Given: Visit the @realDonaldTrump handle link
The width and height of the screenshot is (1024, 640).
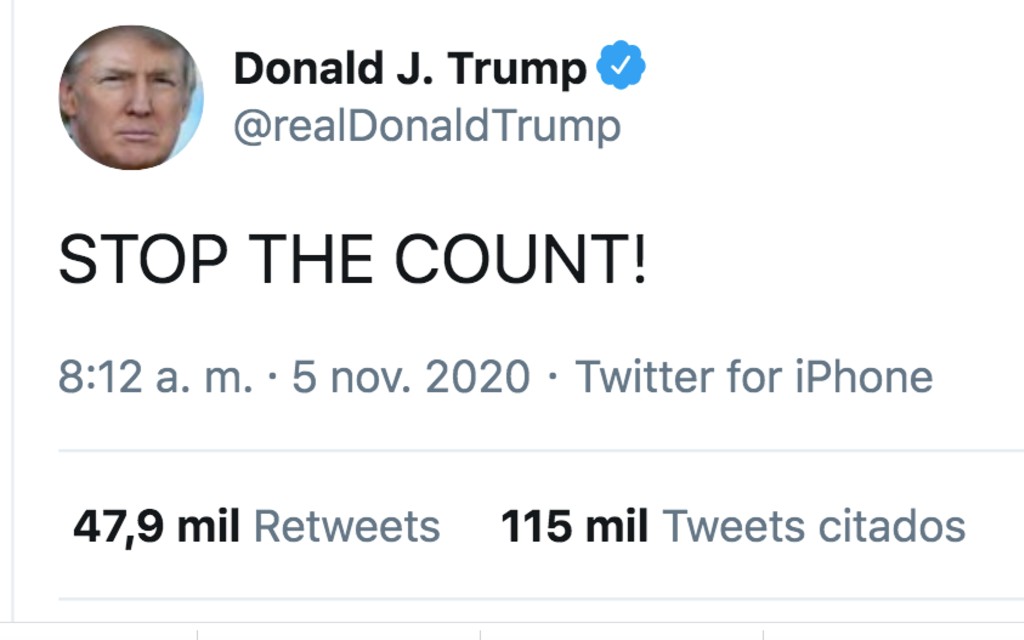Looking at the screenshot, I should 427,127.
